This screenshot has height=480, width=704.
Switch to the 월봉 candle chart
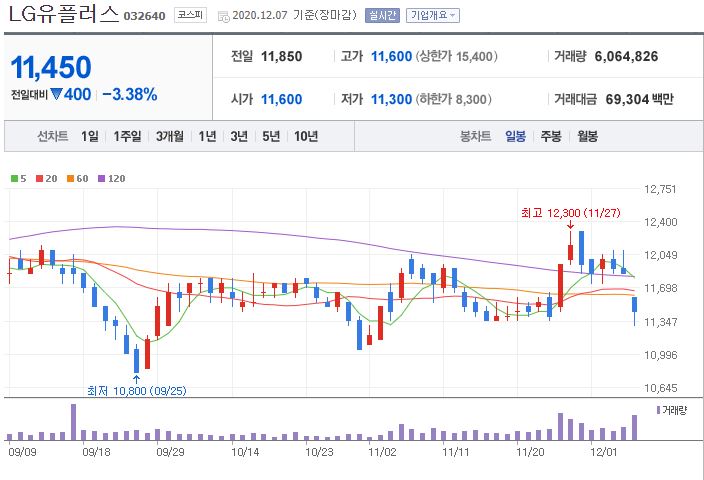pyautogui.click(x=587, y=136)
